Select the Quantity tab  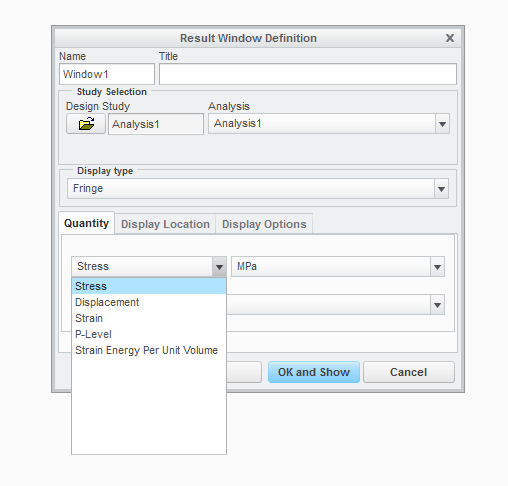[86, 223]
